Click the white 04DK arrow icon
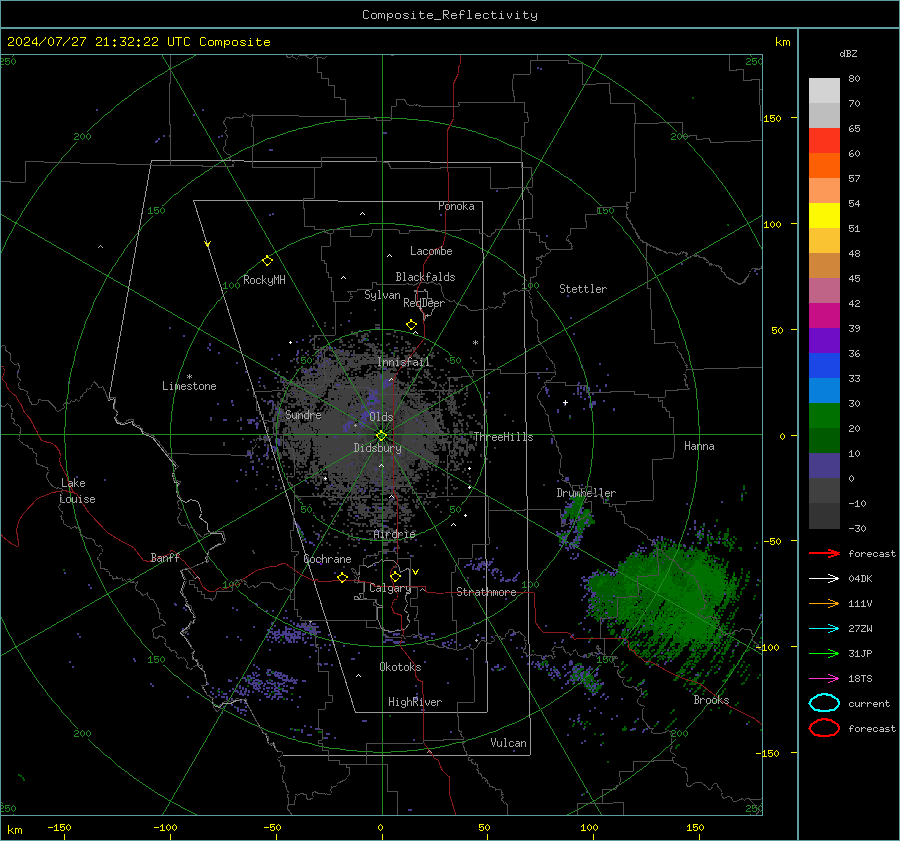The height and width of the screenshot is (841, 900). coord(824,578)
